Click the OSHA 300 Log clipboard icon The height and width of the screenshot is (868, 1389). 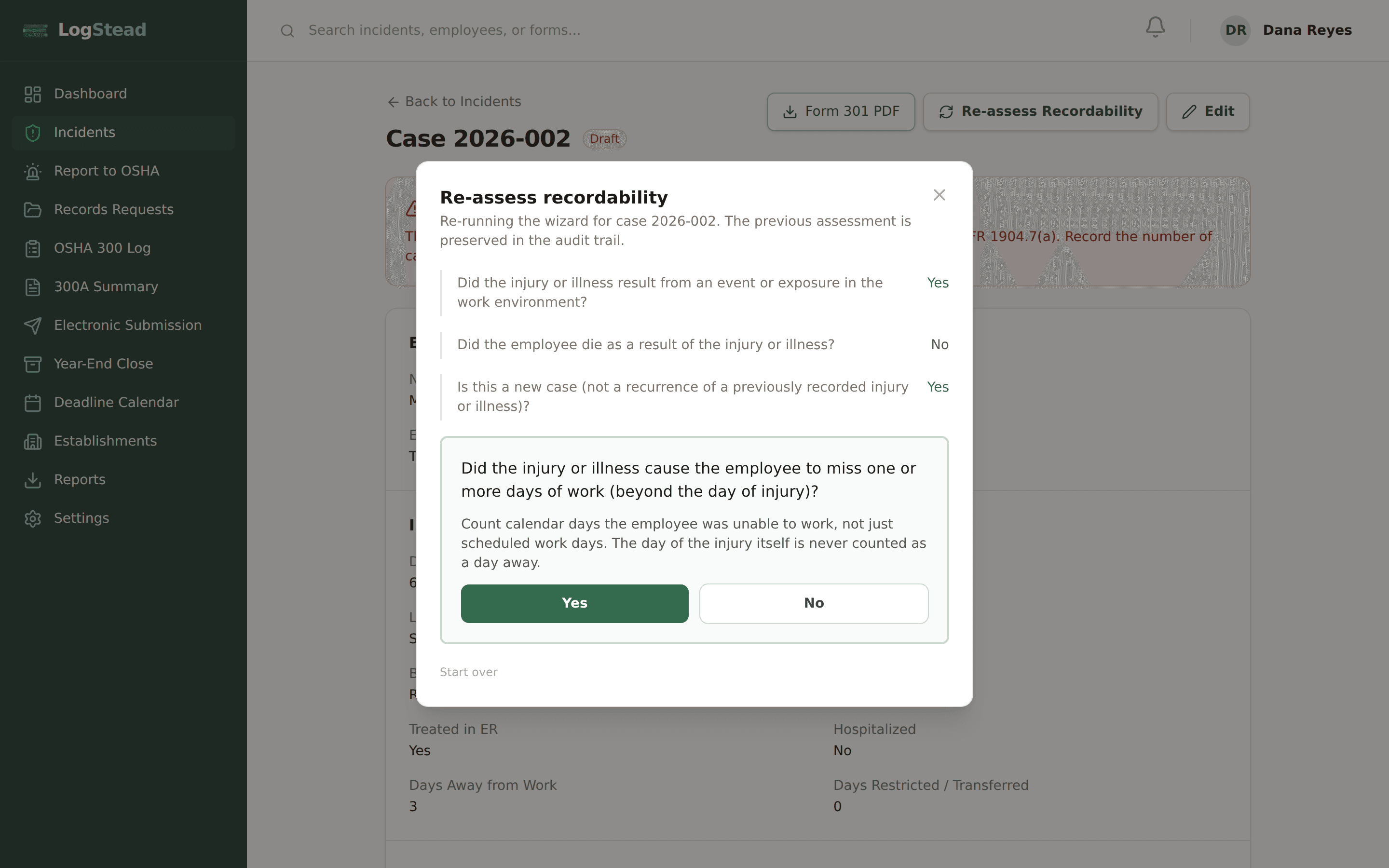pyautogui.click(x=33, y=248)
